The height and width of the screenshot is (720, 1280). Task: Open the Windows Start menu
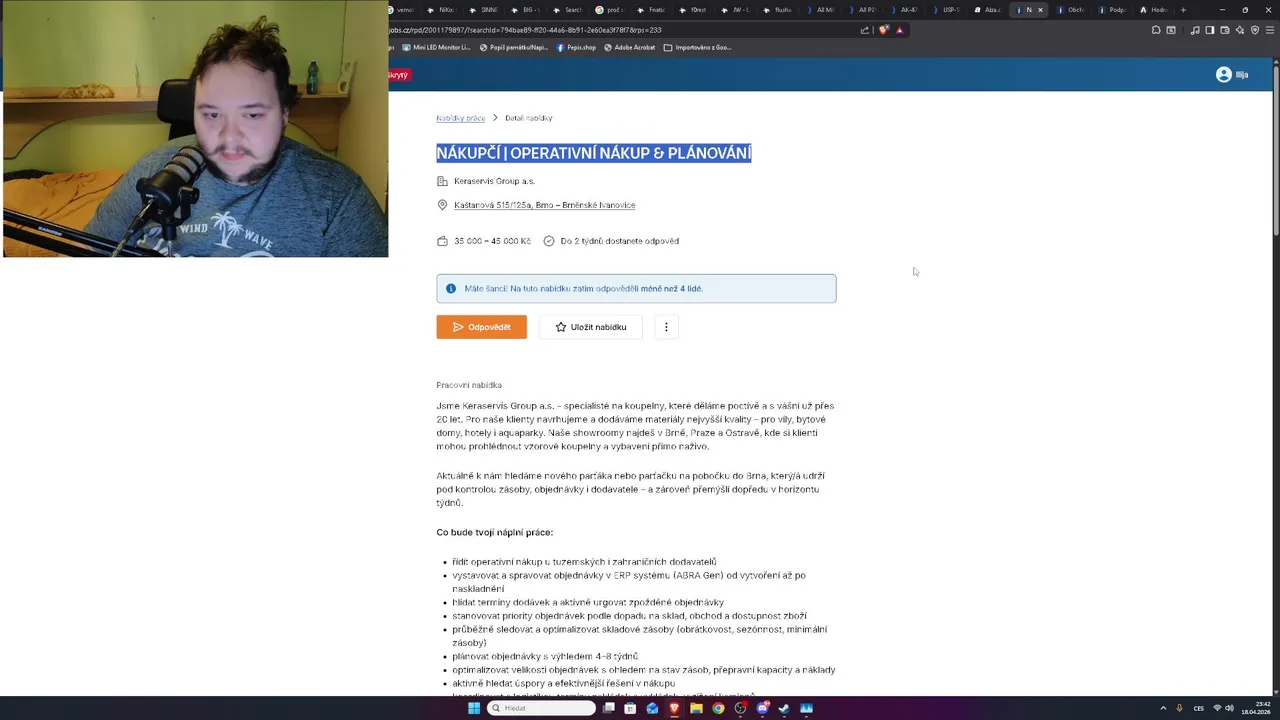(474, 708)
